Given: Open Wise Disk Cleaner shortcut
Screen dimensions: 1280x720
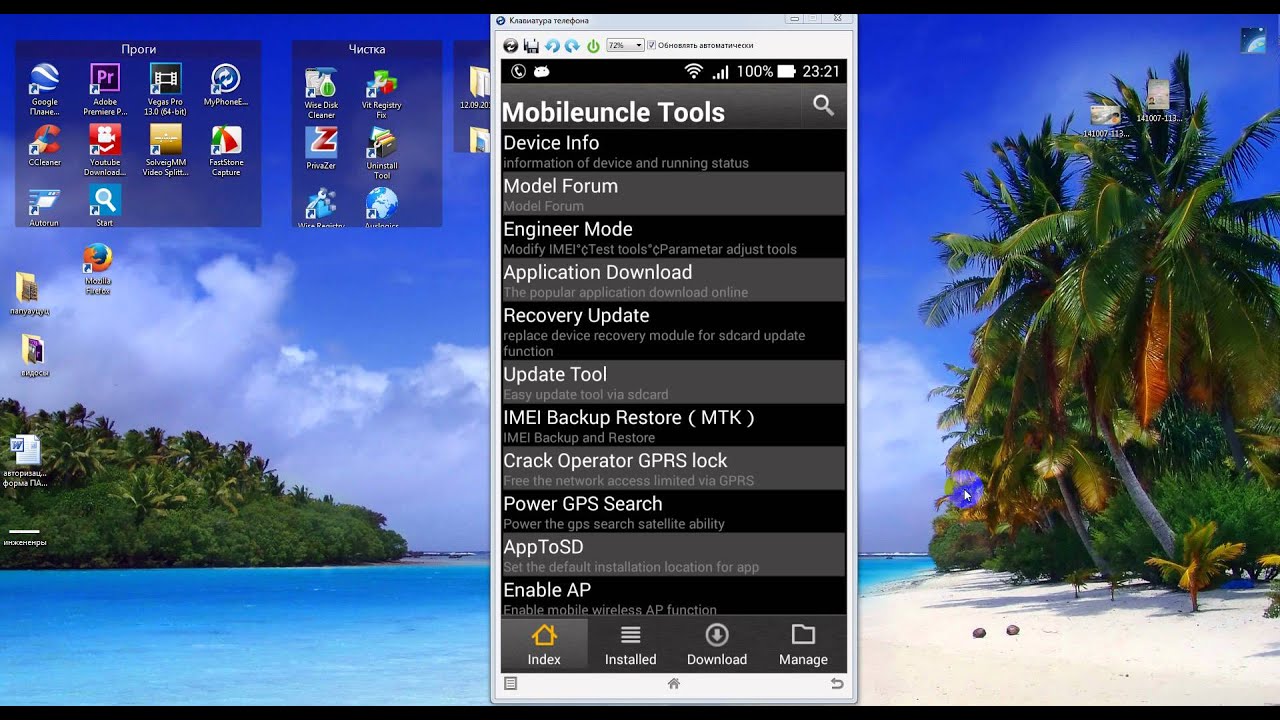Looking at the screenshot, I should point(321,94).
